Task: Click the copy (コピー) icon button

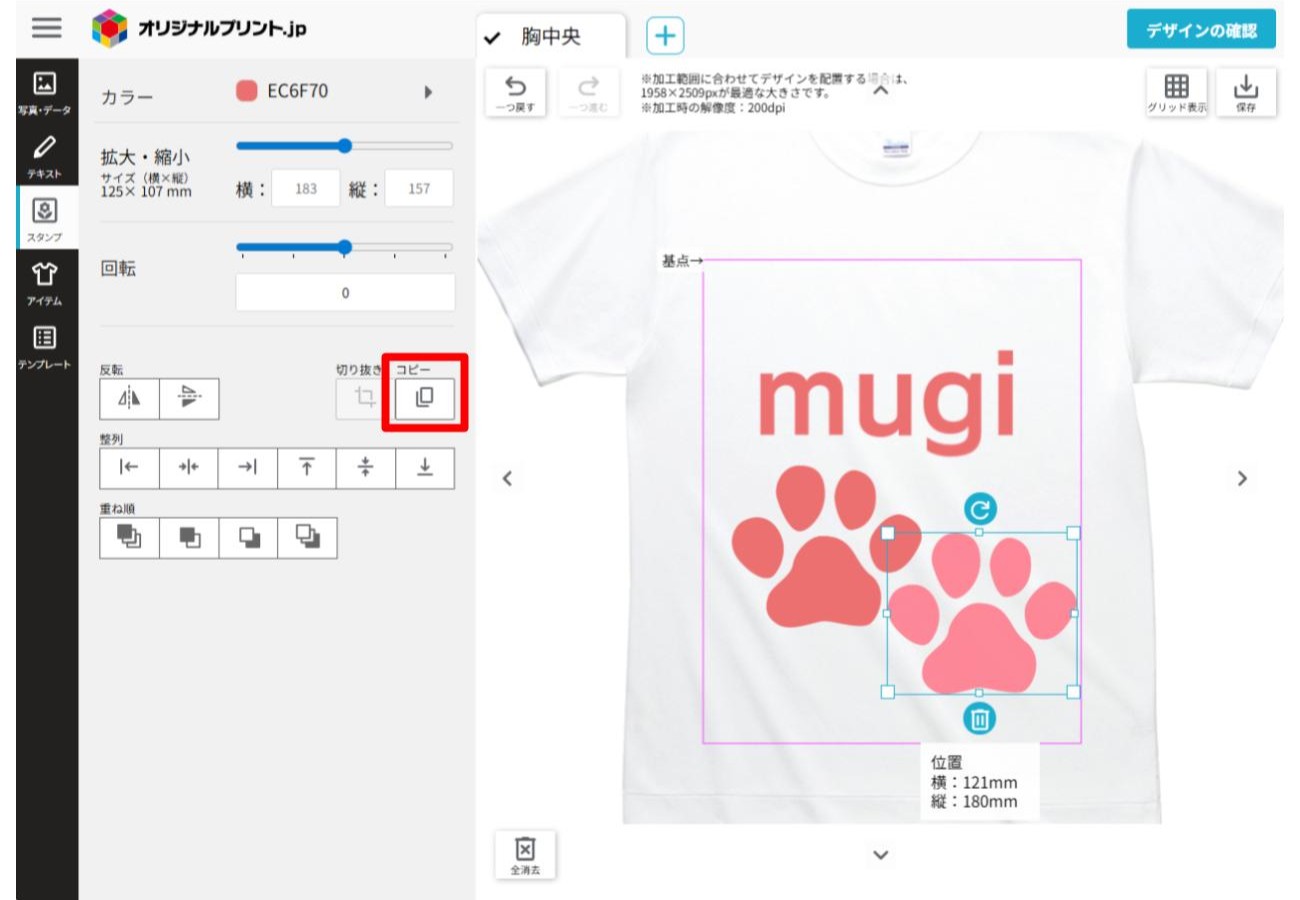Action: pos(424,398)
